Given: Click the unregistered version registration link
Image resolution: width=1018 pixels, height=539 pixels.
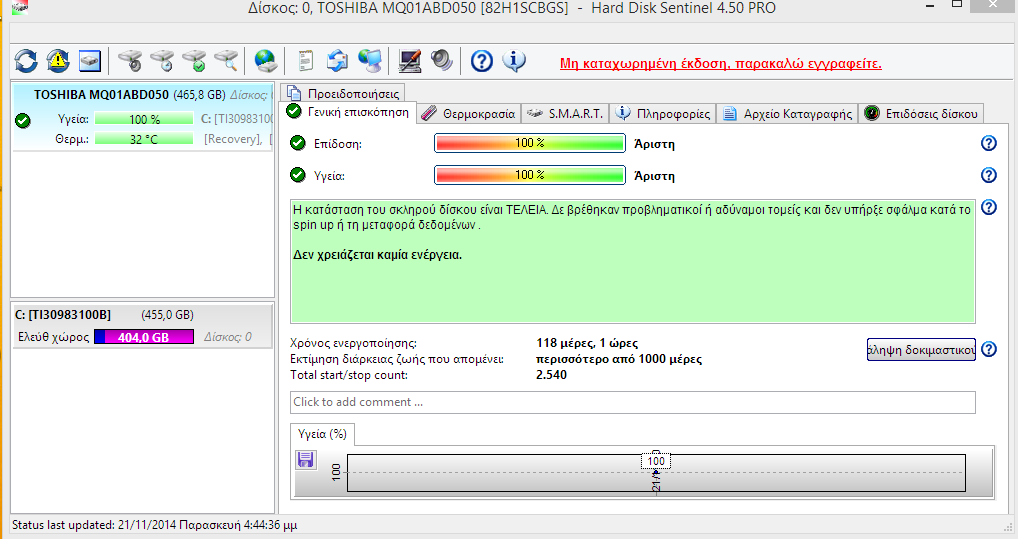Looking at the screenshot, I should click(x=721, y=64).
